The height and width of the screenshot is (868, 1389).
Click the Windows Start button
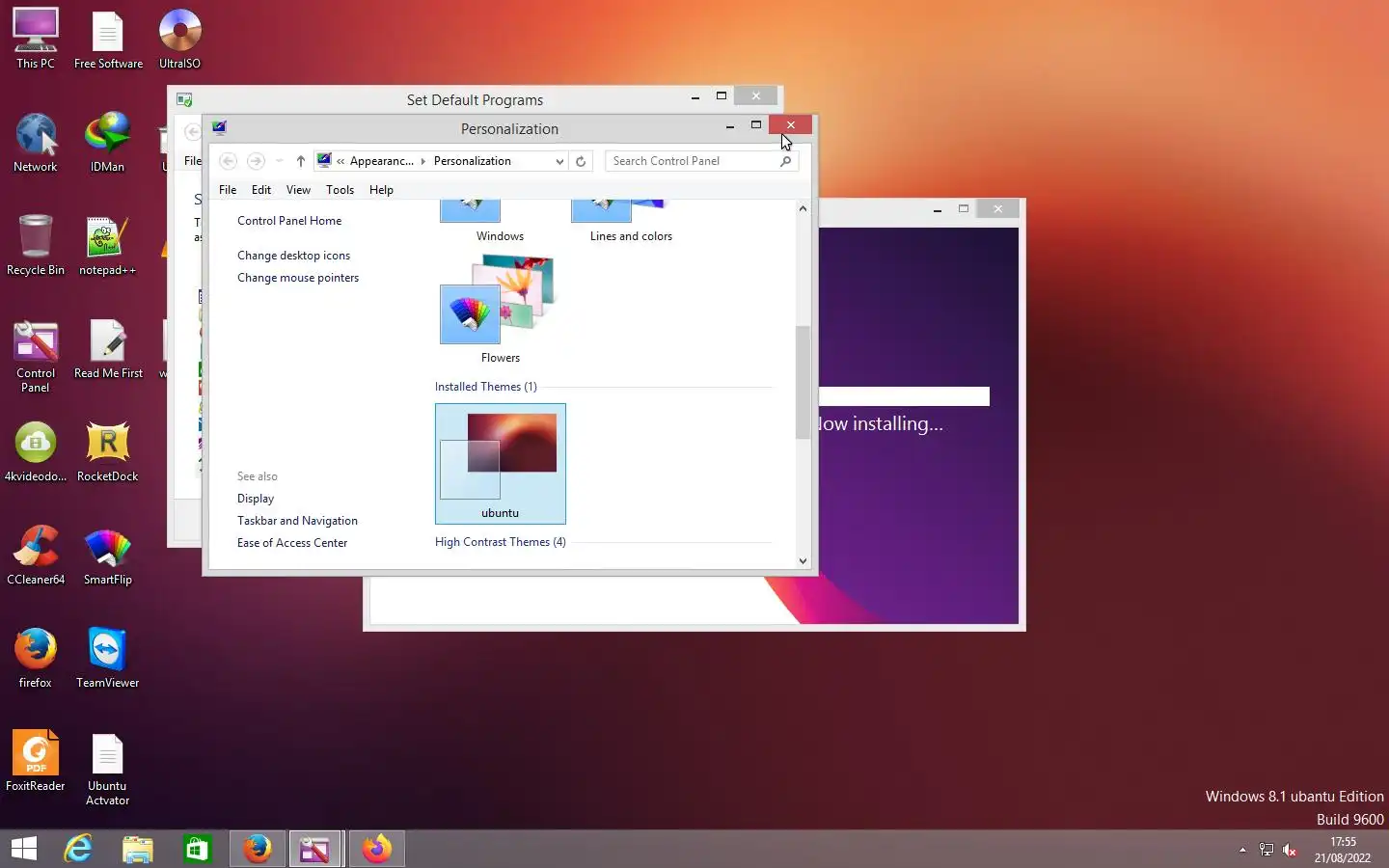point(24,849)
